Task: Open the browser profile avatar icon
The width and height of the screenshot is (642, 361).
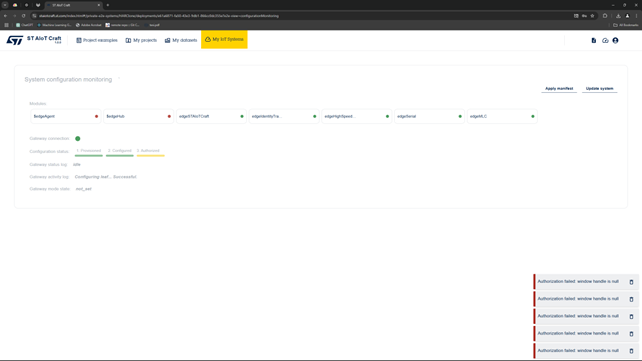Action: [627, 16]
